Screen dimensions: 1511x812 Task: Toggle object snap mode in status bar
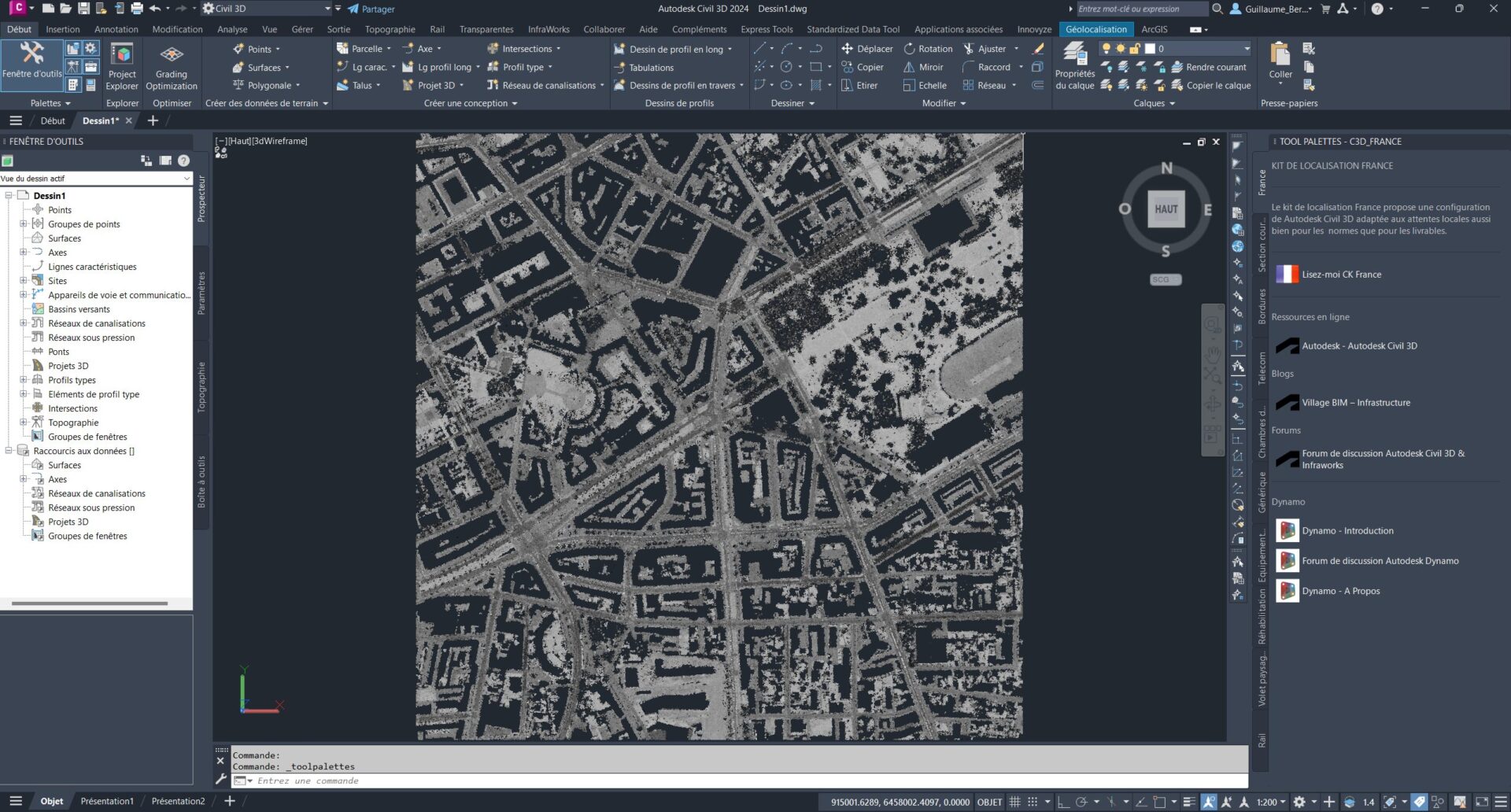click(x=1112, y=801)
